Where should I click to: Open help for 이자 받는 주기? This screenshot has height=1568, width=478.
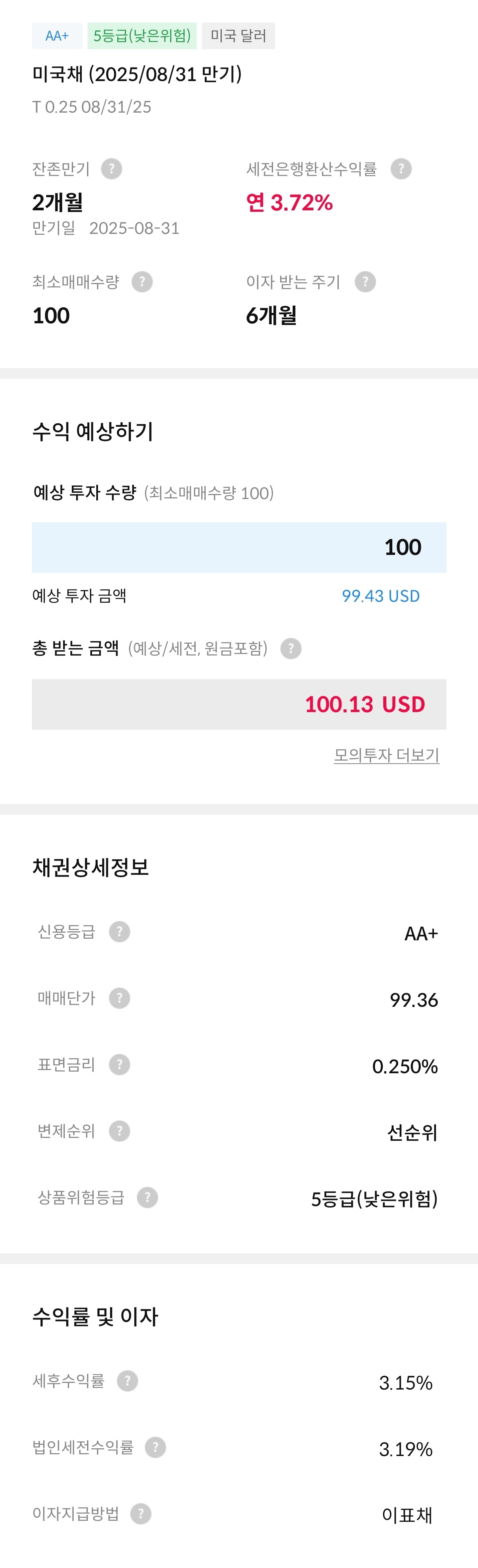pyautogui.click(x=365, y=282)
